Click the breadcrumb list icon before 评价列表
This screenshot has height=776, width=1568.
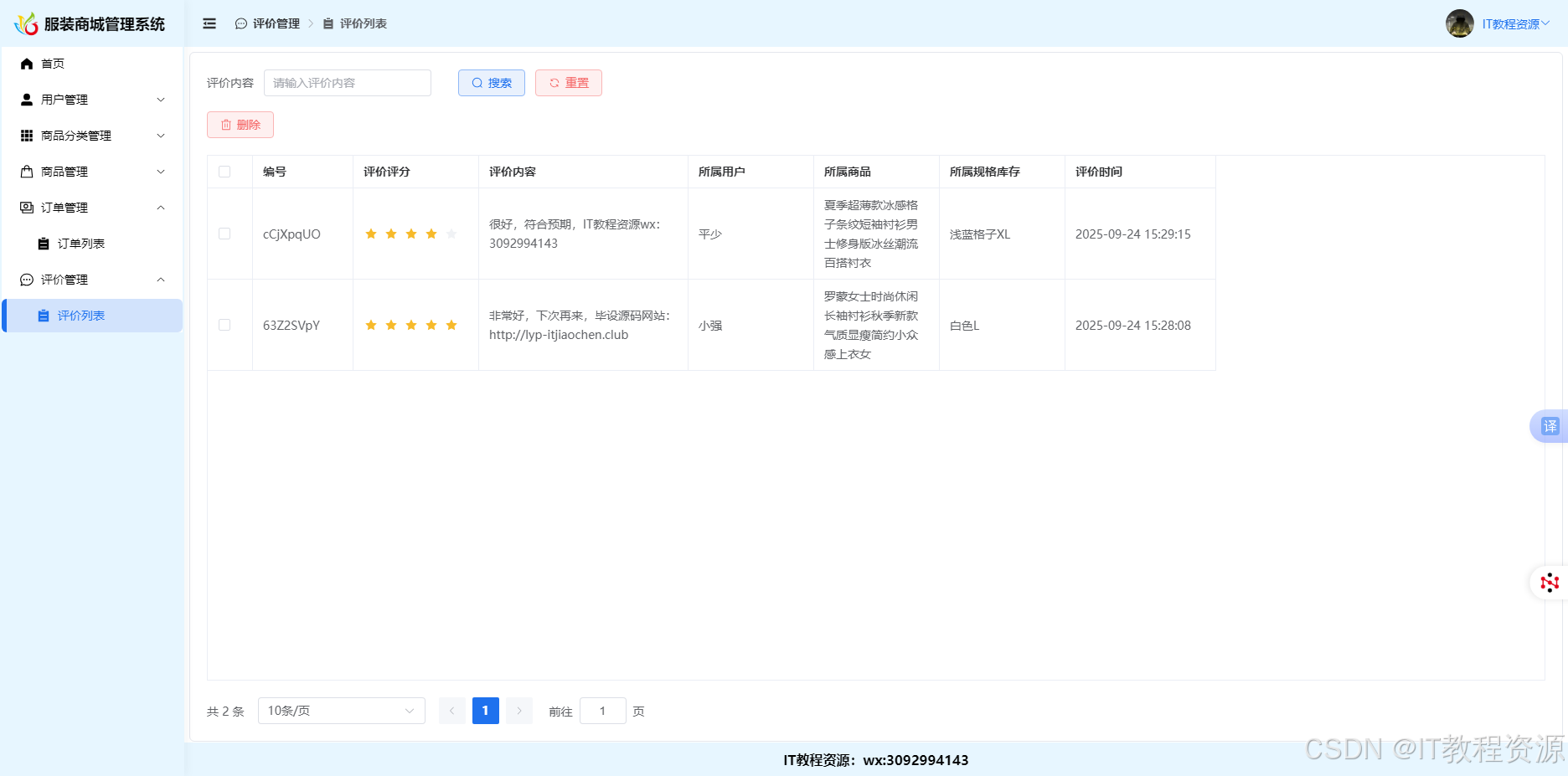(328, 23)
